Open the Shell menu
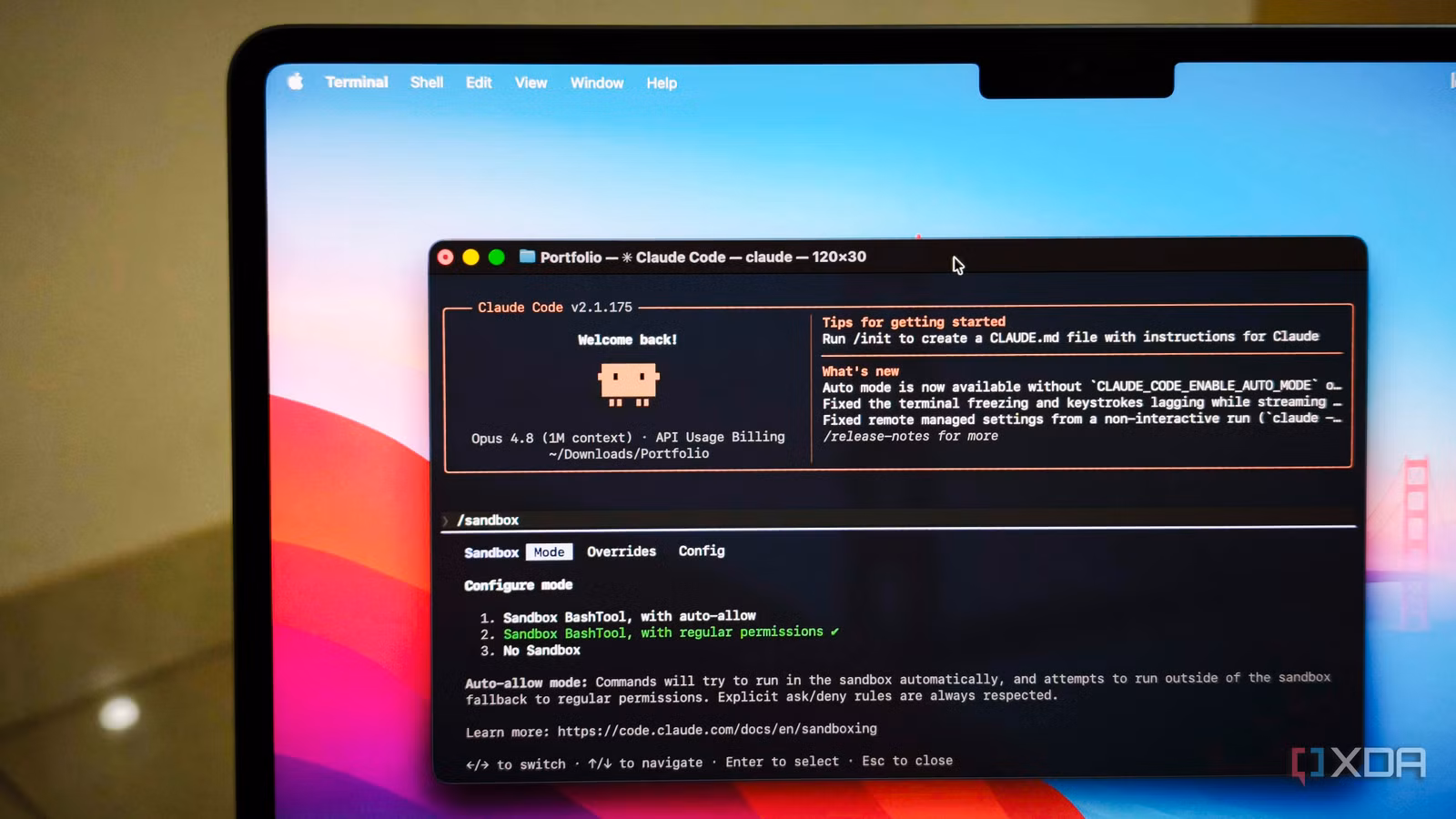This screenshot has height=819, width=1456. coord(427,82)
